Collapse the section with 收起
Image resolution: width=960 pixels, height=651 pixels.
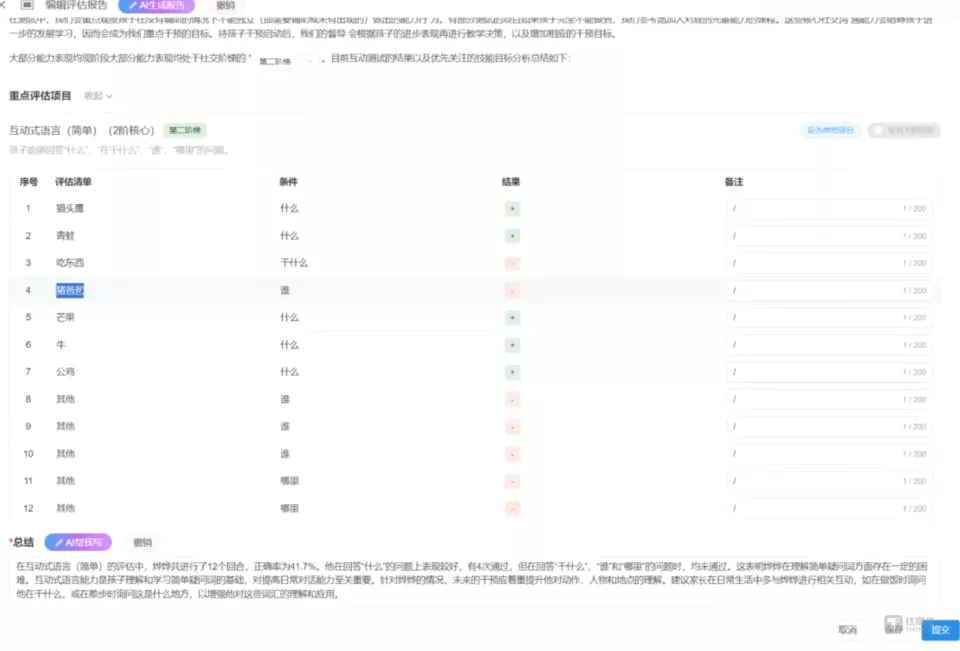point(98,96)
